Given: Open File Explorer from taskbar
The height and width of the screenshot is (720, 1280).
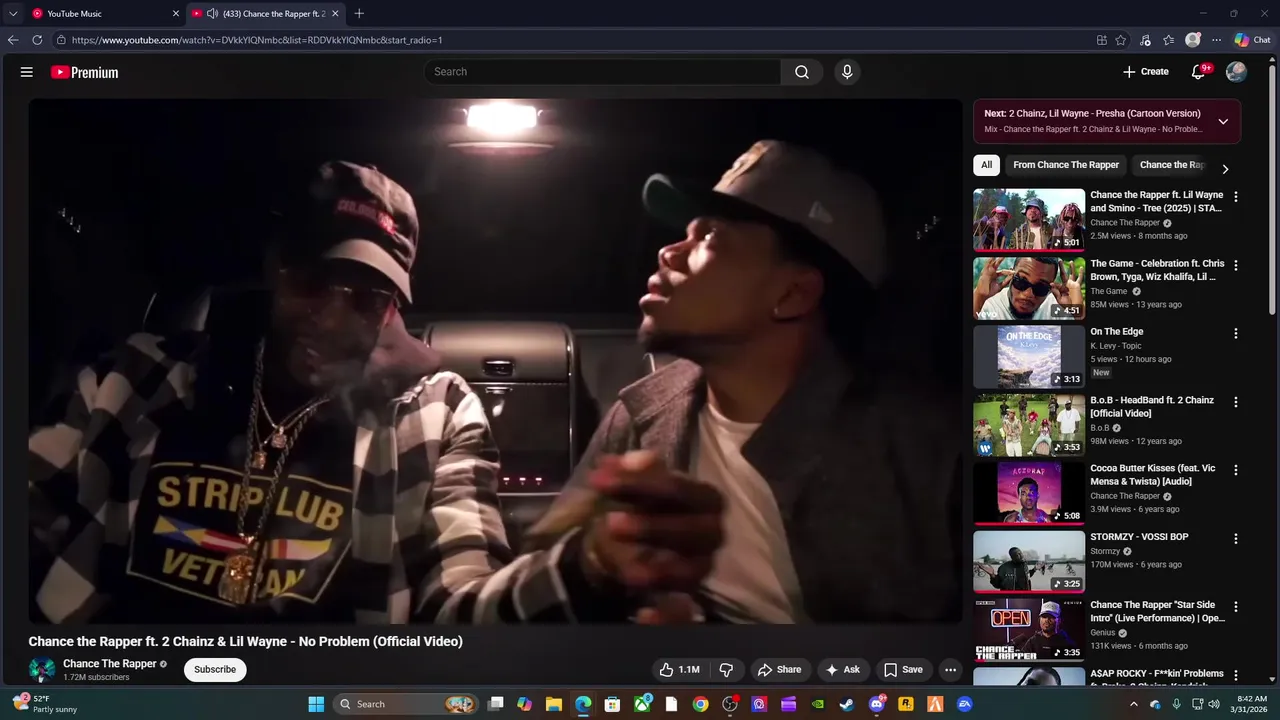Looking at the screenshot, I should tap(553, 704).
